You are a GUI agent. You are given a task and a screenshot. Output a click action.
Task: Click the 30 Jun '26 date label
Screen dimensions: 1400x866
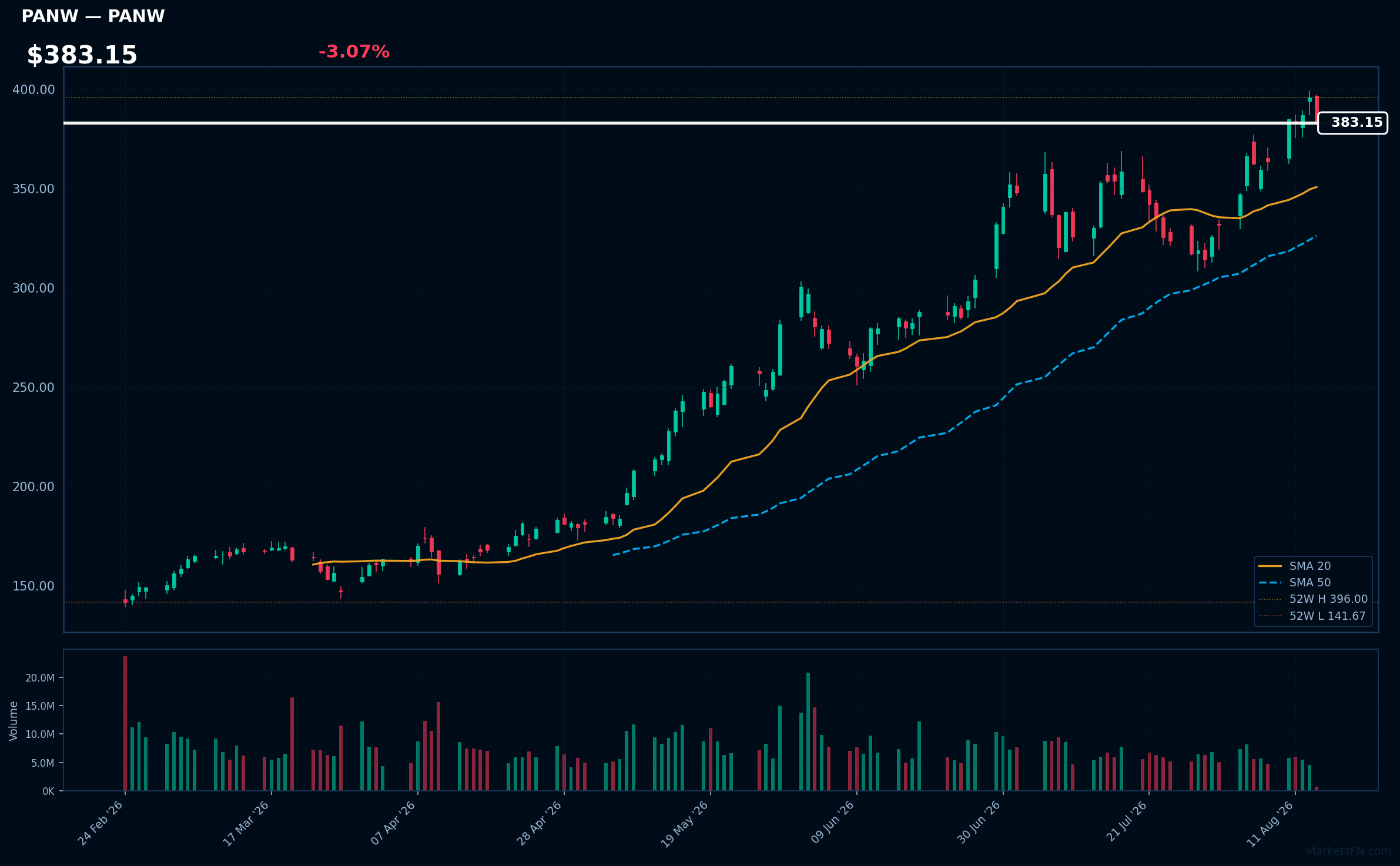tap(979, 823)
